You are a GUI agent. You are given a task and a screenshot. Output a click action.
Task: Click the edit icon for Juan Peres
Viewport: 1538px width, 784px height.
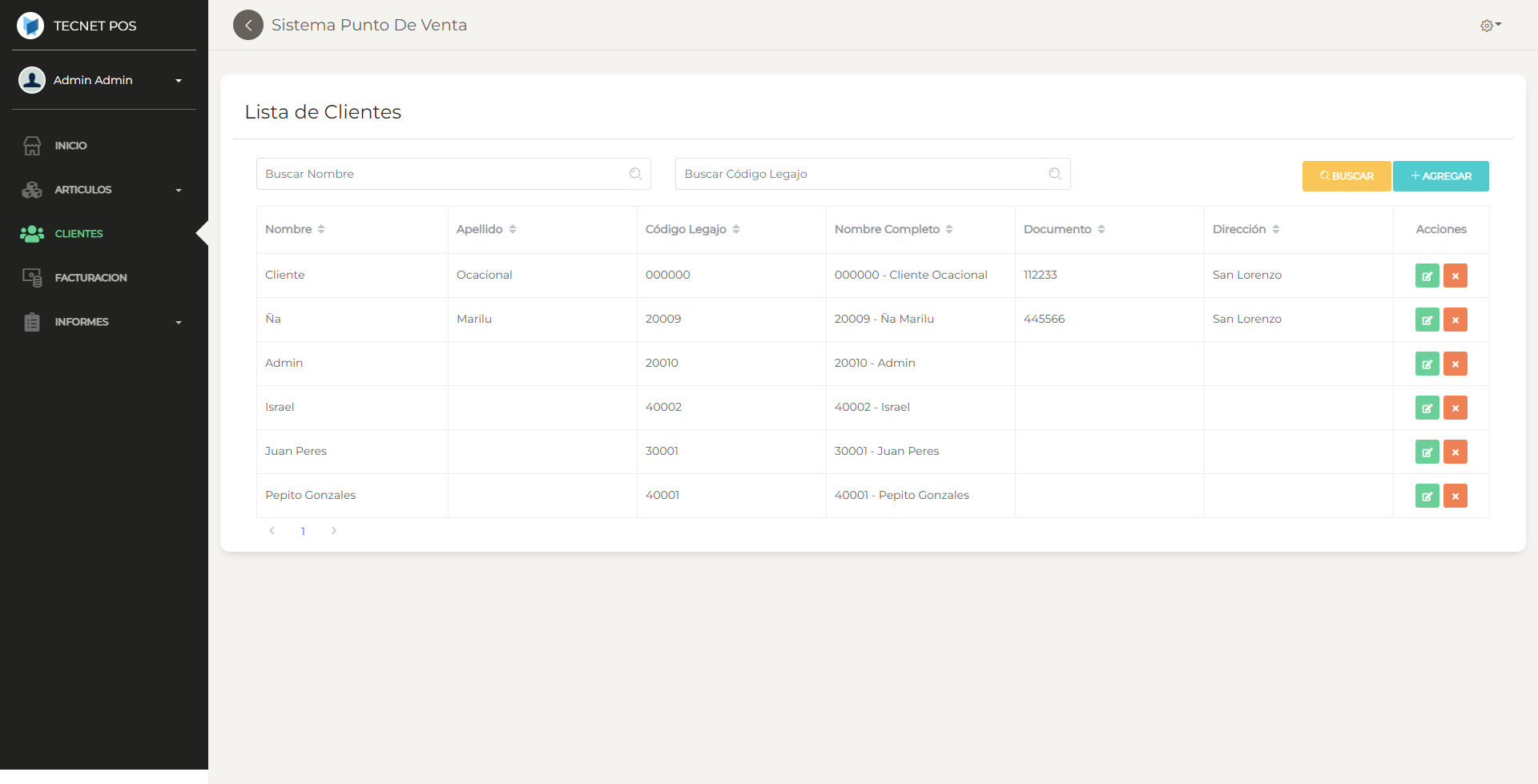pyautogui.click(x=1427, y=451)
